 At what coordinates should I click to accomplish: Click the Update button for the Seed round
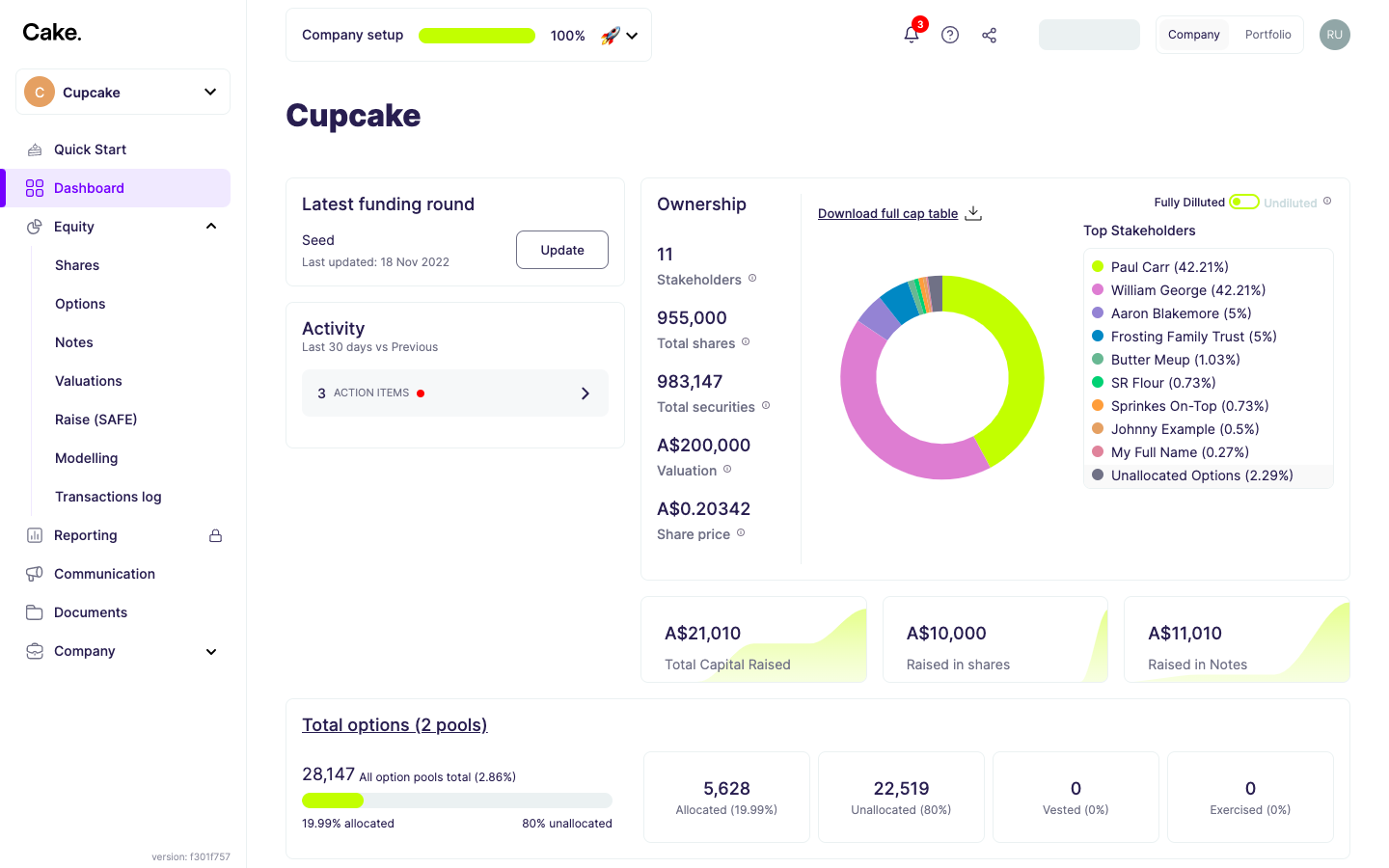click(561, 249)
